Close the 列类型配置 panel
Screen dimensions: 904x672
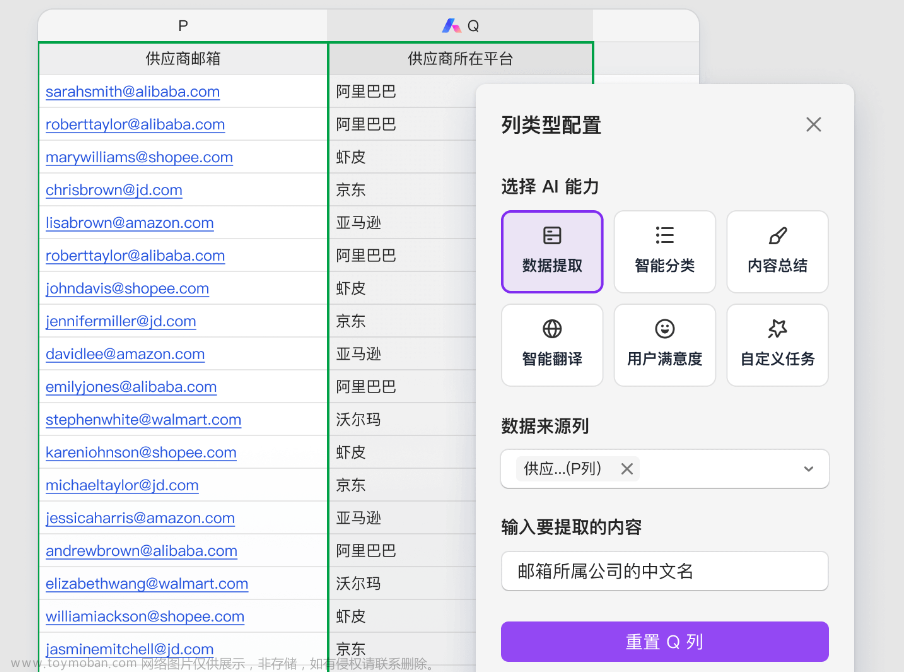tap(813, 124)
